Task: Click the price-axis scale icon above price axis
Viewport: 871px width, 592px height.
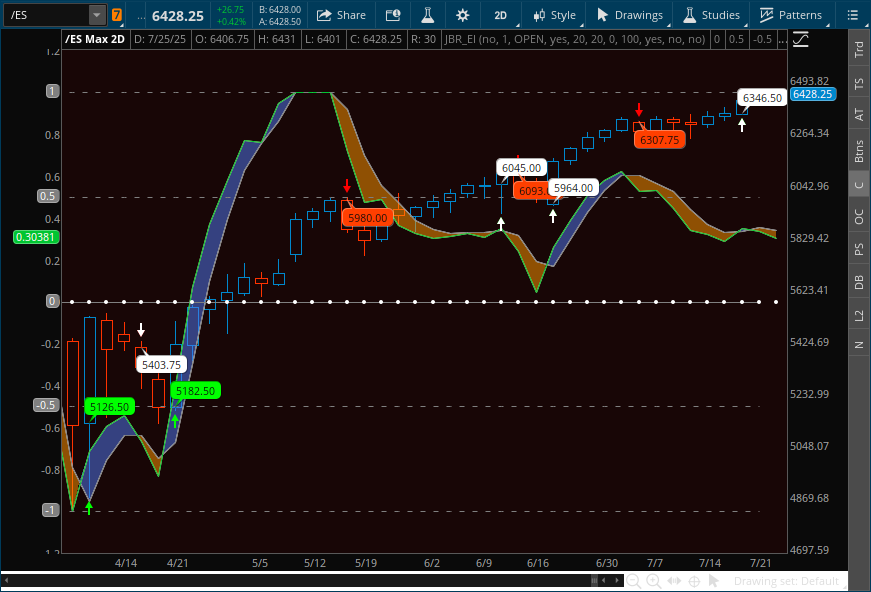Action: 800,39
